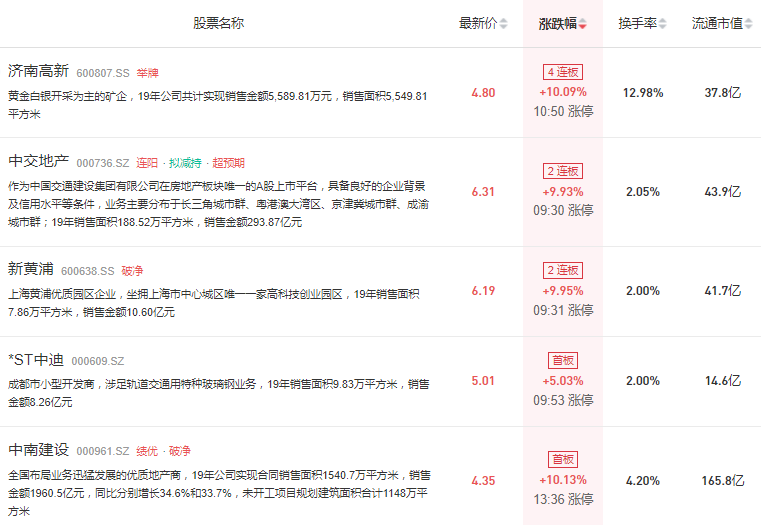Click market value 37.8亿
The width and height of the screenshot is (761, 525).
click(x=723, y=93)
